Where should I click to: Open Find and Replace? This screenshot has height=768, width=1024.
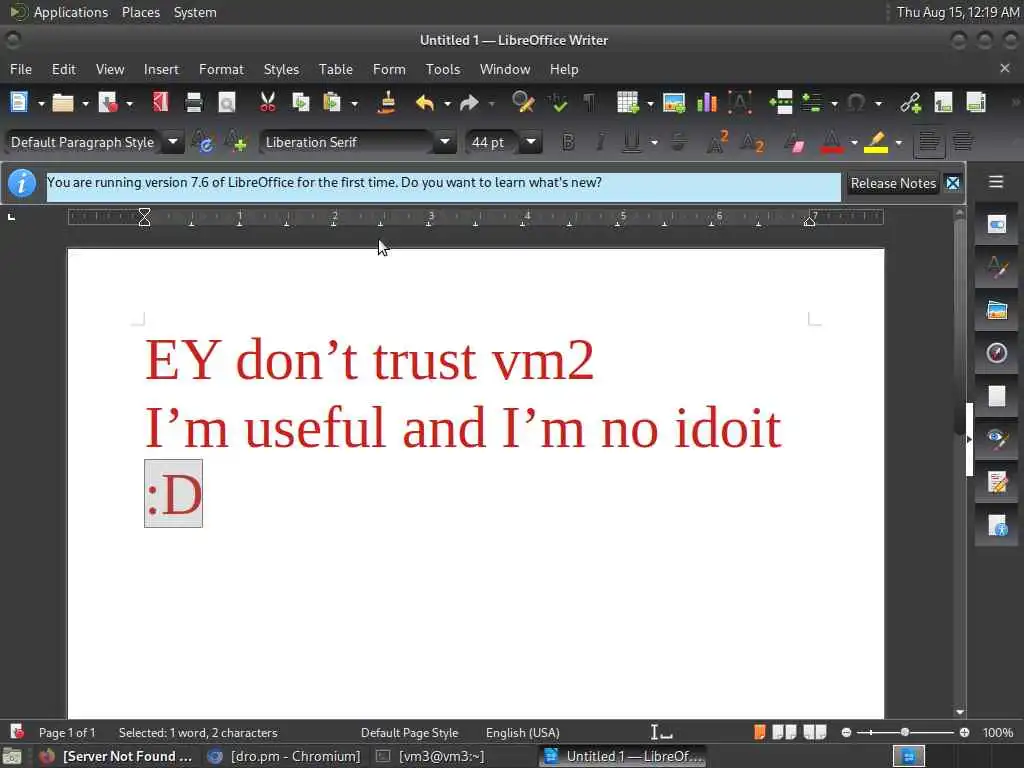tap(523, 103)
